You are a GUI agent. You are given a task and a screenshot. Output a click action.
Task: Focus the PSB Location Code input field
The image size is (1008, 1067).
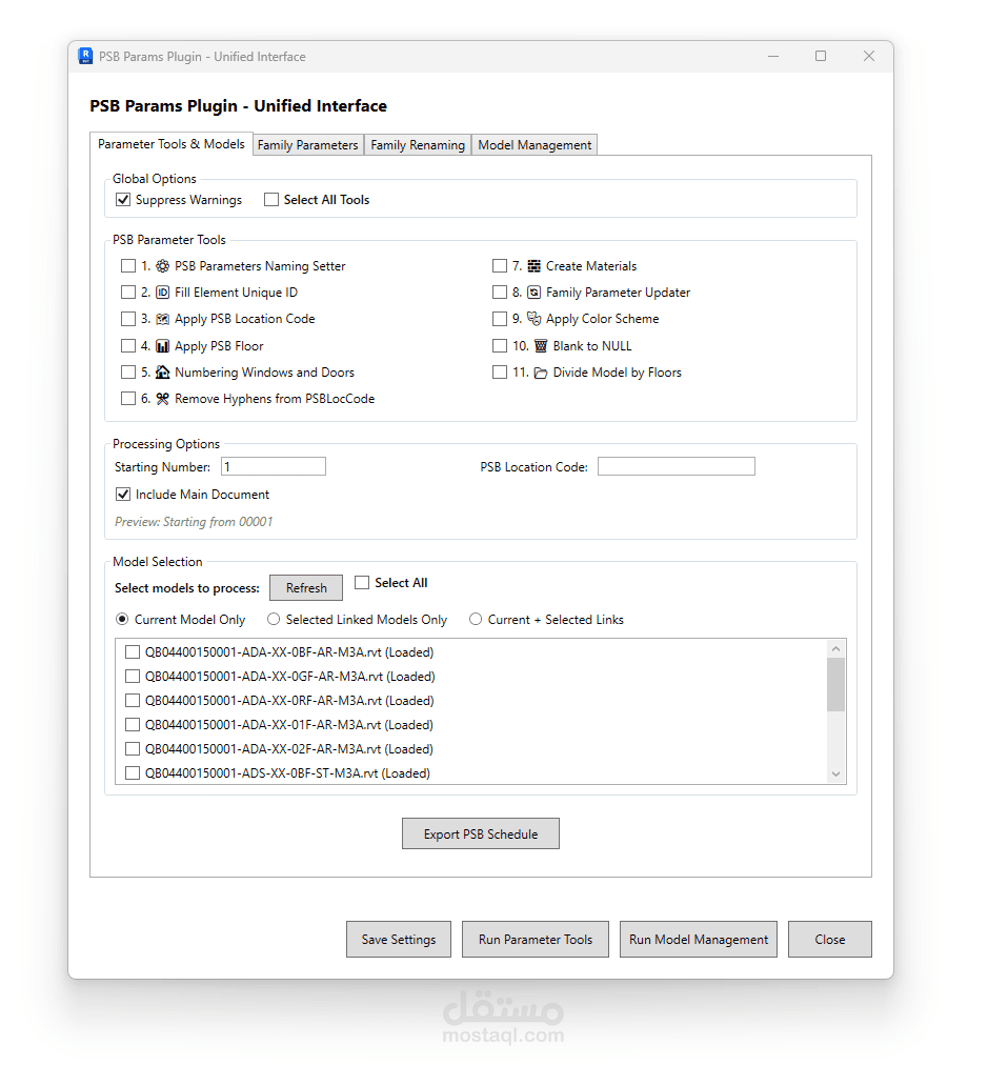(x=676, y=467)
